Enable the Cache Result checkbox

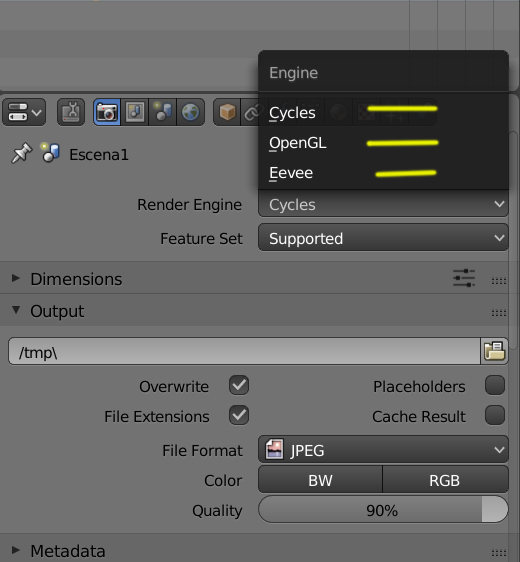(x=495, y=415)
